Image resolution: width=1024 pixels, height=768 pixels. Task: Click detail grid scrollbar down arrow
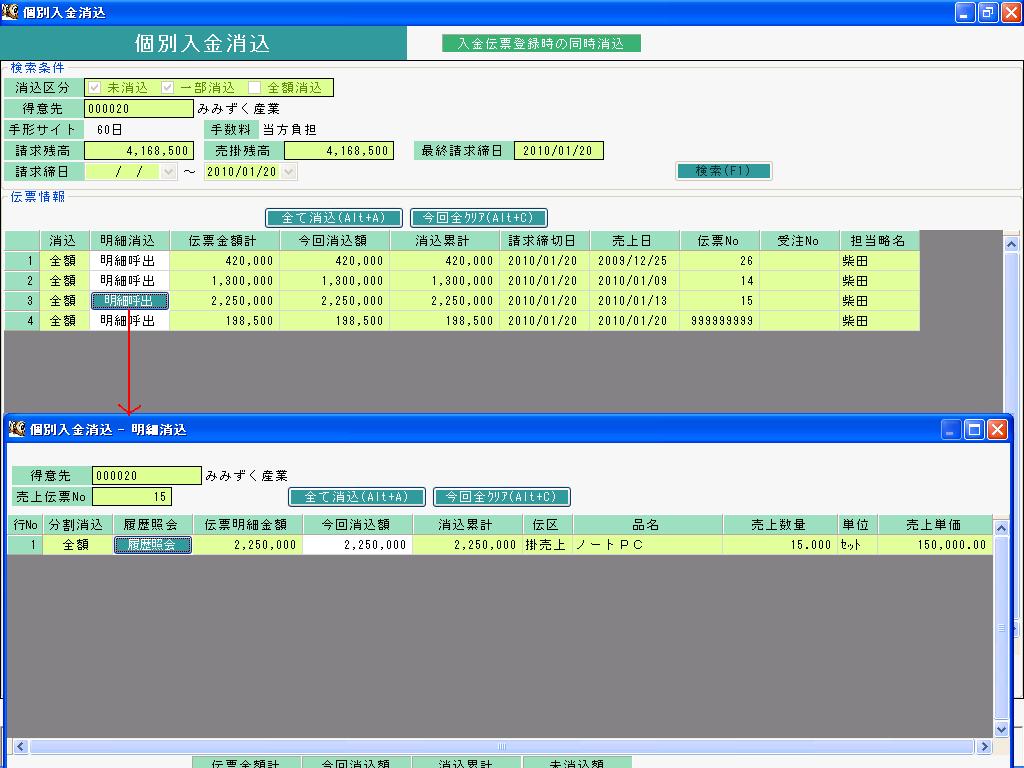point(1001,729)
